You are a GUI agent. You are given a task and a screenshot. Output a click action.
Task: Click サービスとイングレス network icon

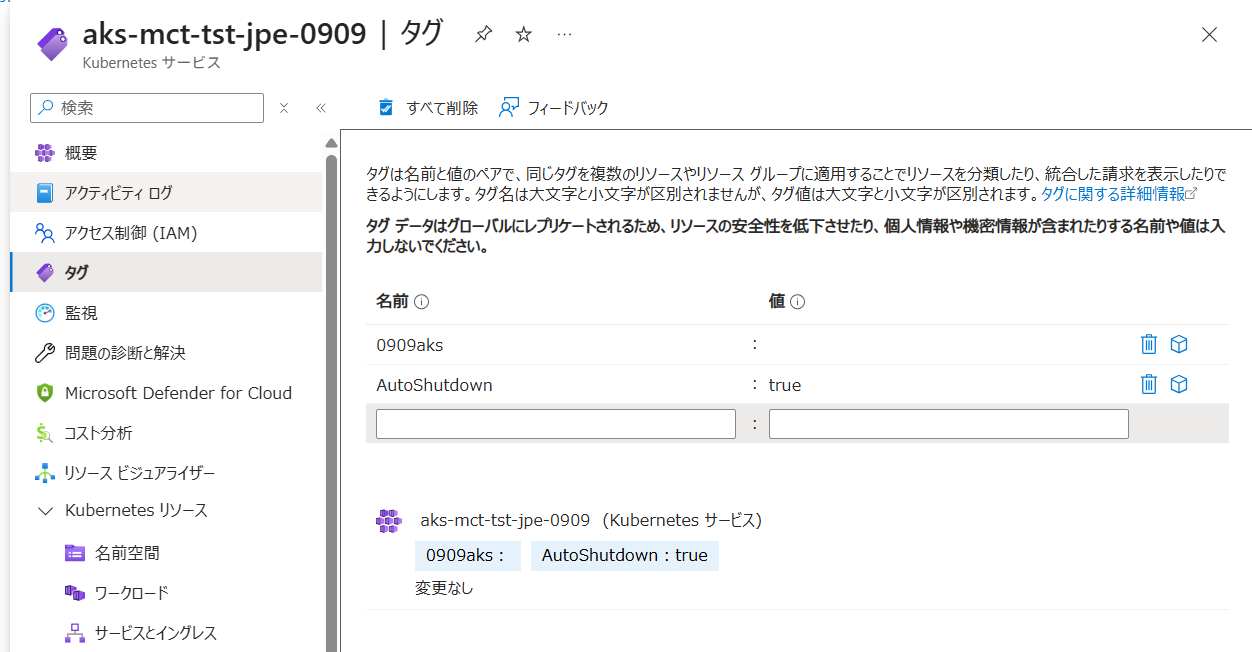74,633
